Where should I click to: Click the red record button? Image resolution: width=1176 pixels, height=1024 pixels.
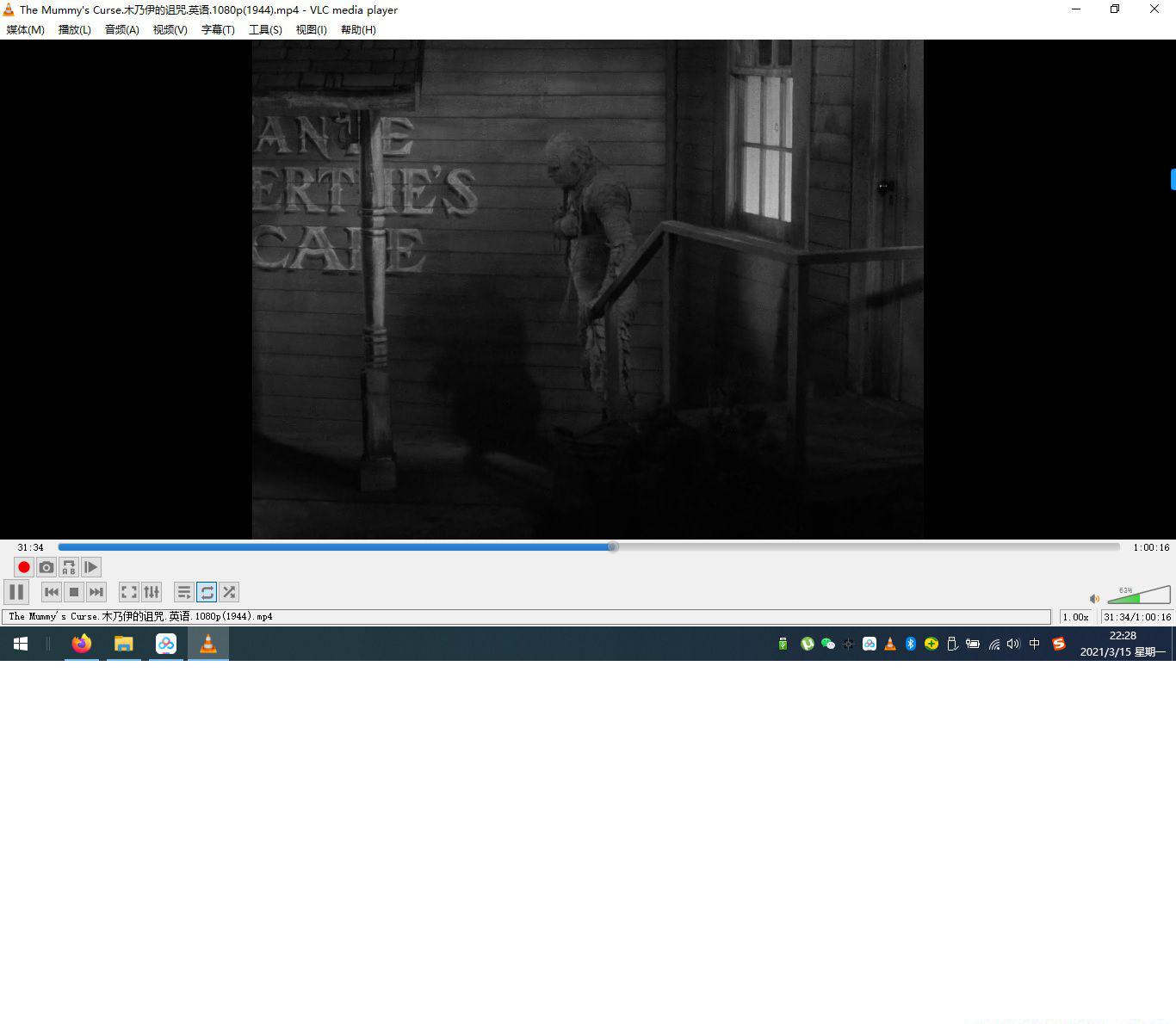point(24,567)
